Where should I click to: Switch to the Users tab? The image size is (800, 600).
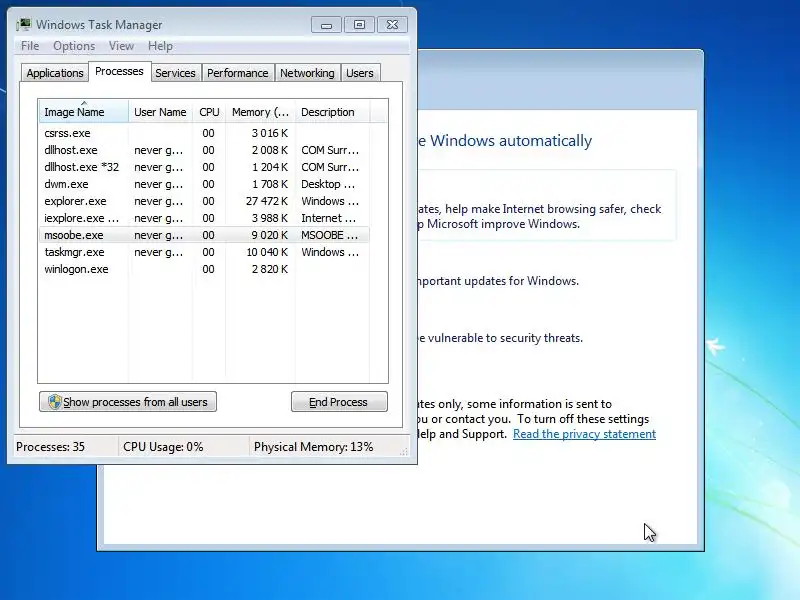pos(360,73)
